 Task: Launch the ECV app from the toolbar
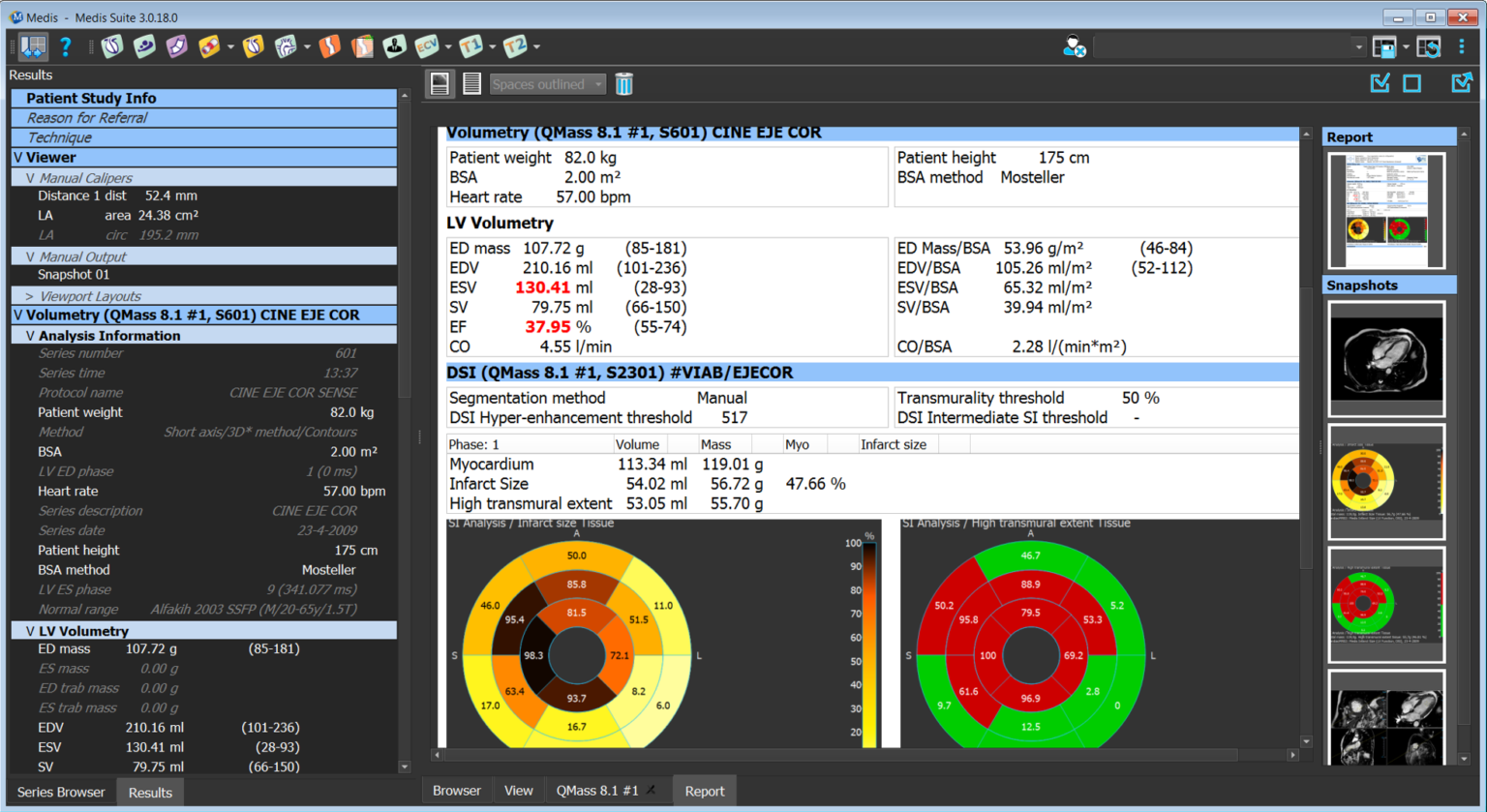click(x=427, y=46)
